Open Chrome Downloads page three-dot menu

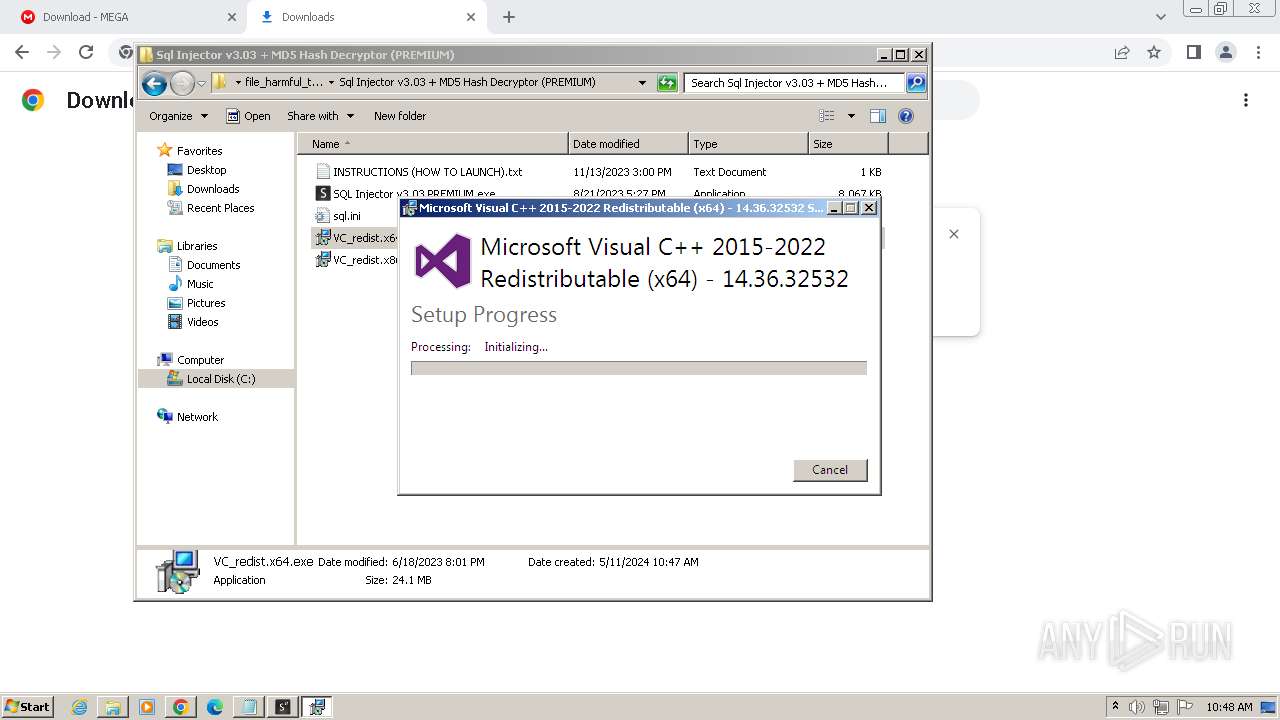point(1246,100)
